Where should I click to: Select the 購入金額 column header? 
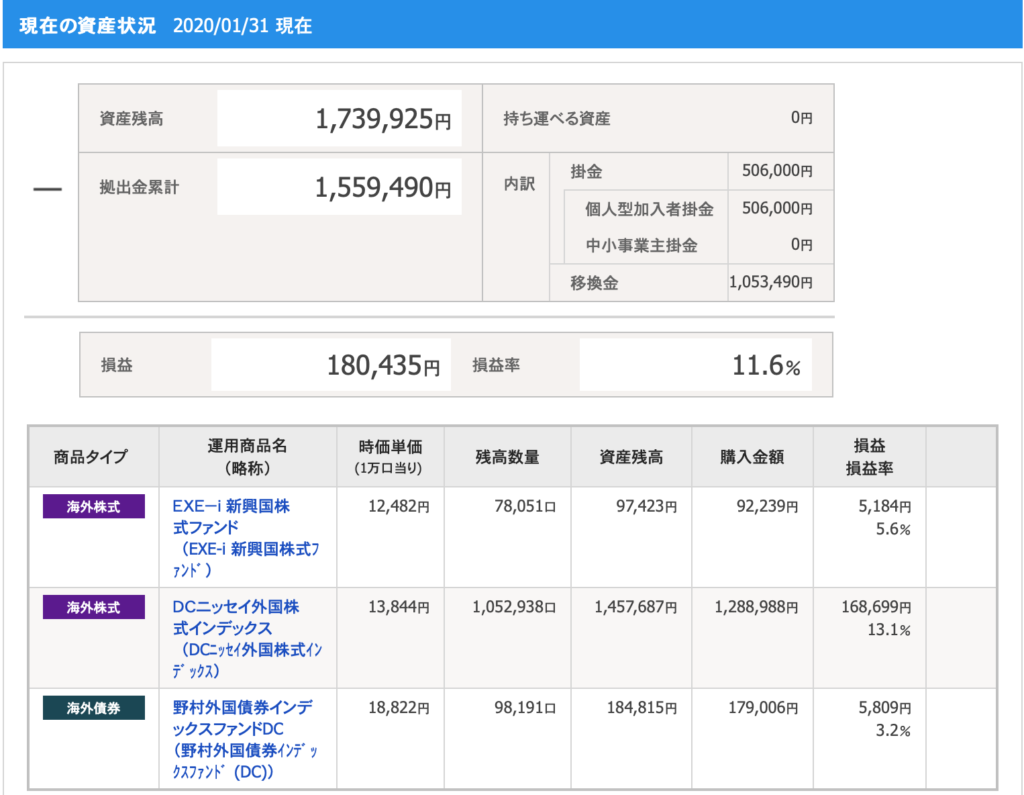[x=752, y=457]
